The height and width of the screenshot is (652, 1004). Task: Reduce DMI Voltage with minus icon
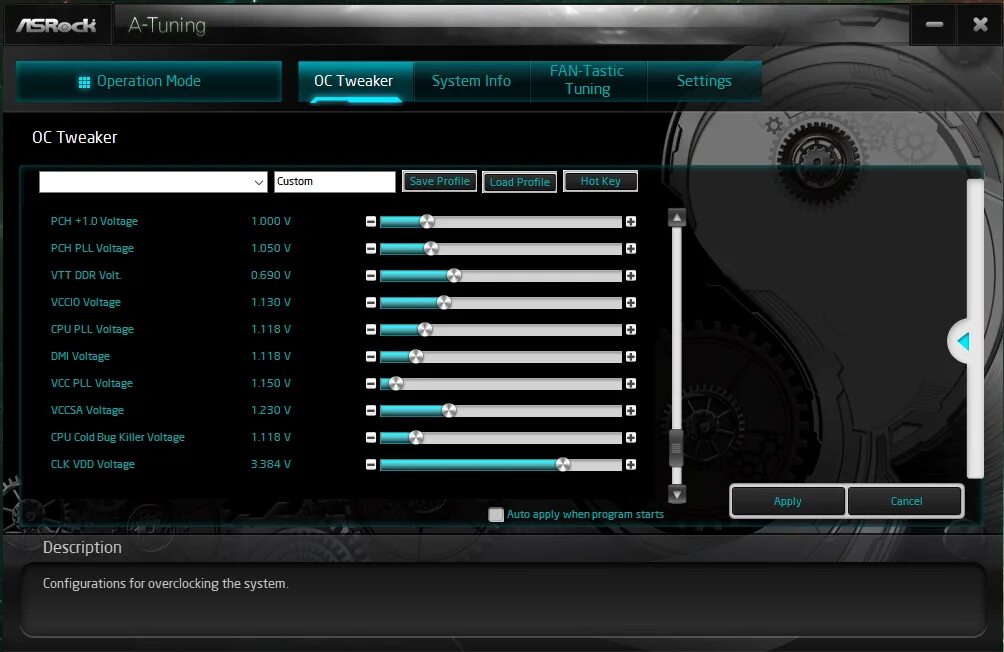click(371, 356)
